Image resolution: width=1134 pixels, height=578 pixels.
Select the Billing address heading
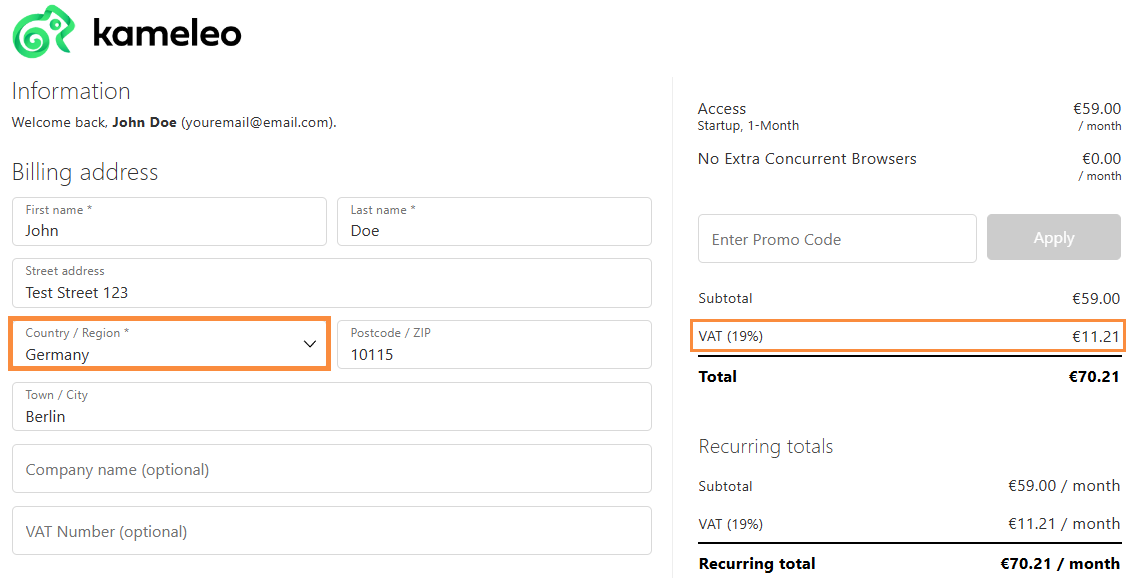coord(85,172)
